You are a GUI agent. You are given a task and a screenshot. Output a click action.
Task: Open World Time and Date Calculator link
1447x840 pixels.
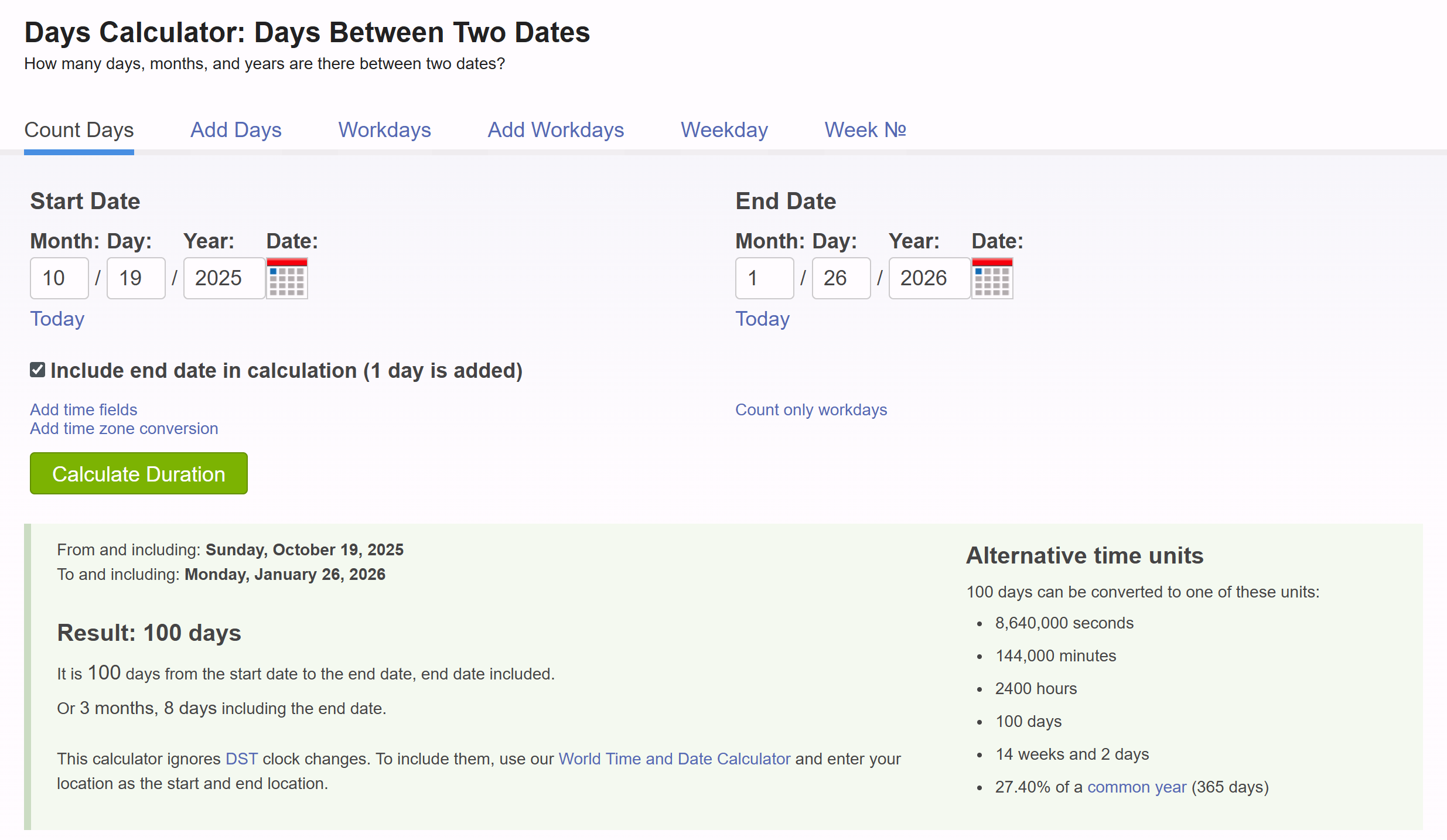pos(674,759)
